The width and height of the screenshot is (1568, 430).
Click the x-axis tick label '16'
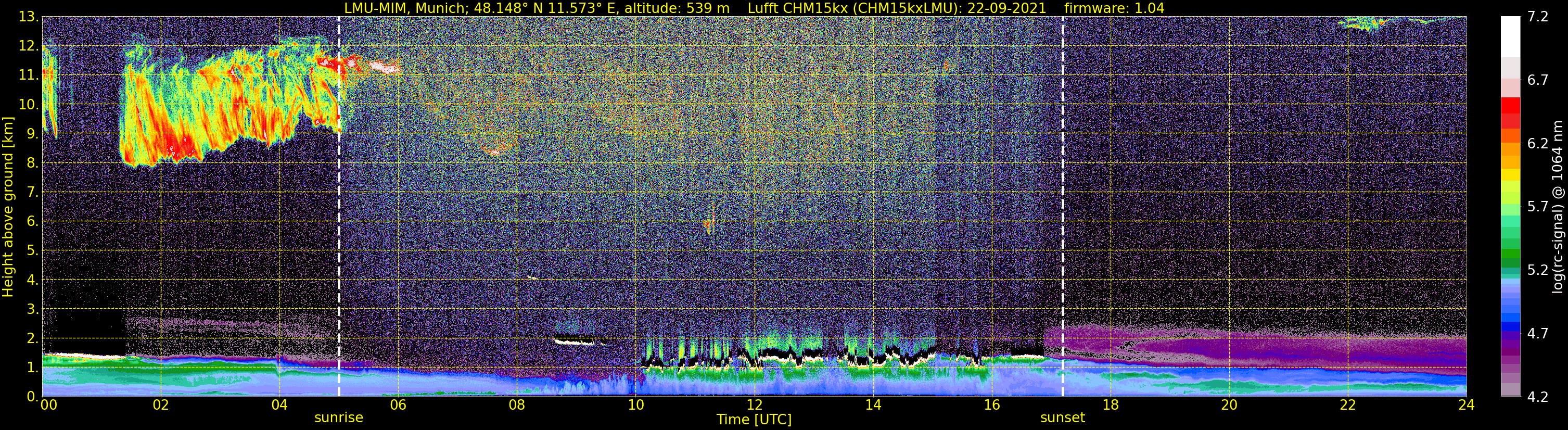point(991,405)
